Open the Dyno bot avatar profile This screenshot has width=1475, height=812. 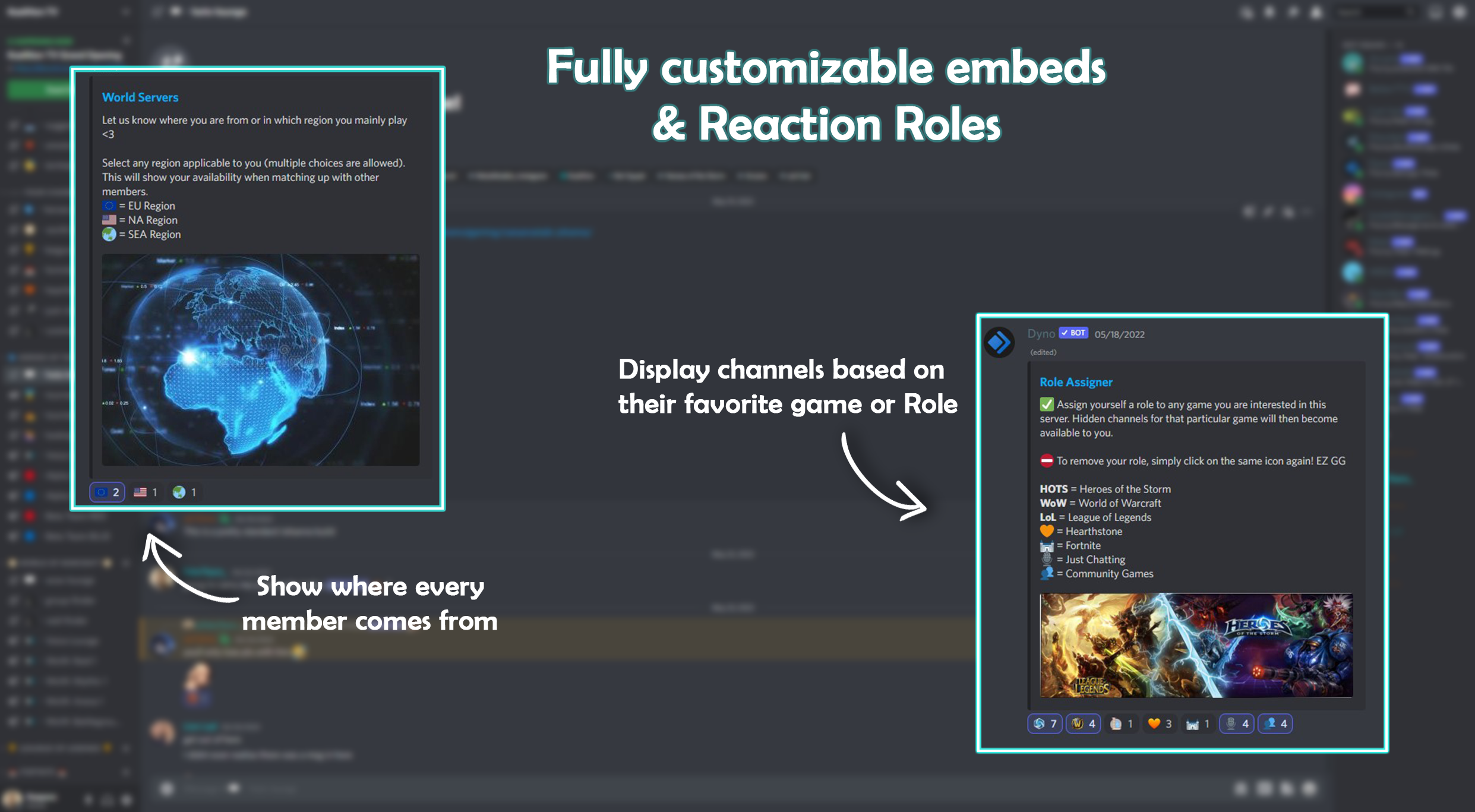(x=999, y=342)
